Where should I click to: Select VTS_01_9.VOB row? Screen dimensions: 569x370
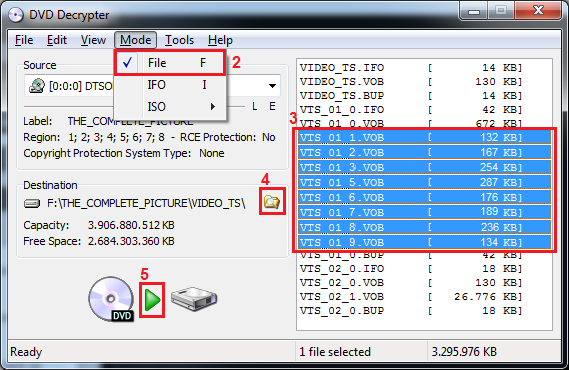(425, 242)
